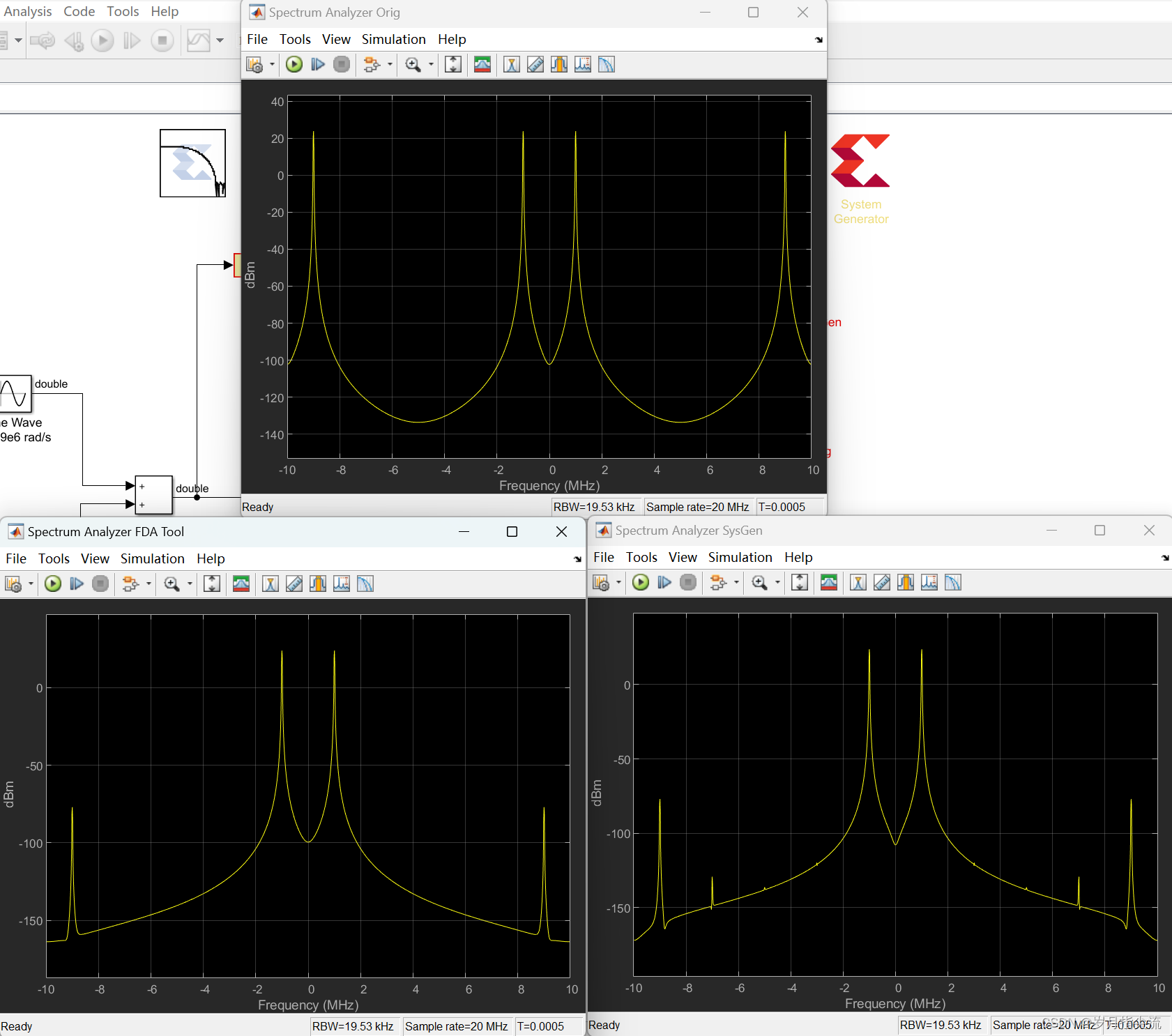Run simulation from Spectrum Analyzer Orig toolbar
Viewport: 1172px width, 1036px height.
(294, 65)
